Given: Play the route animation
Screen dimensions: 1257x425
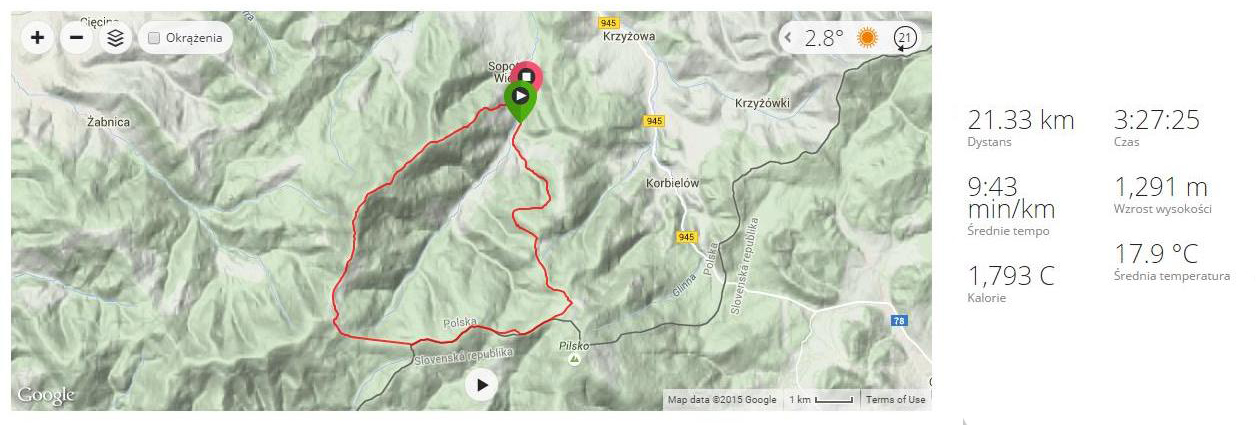Looking at the screenshot, I should (x=482, y=384).
